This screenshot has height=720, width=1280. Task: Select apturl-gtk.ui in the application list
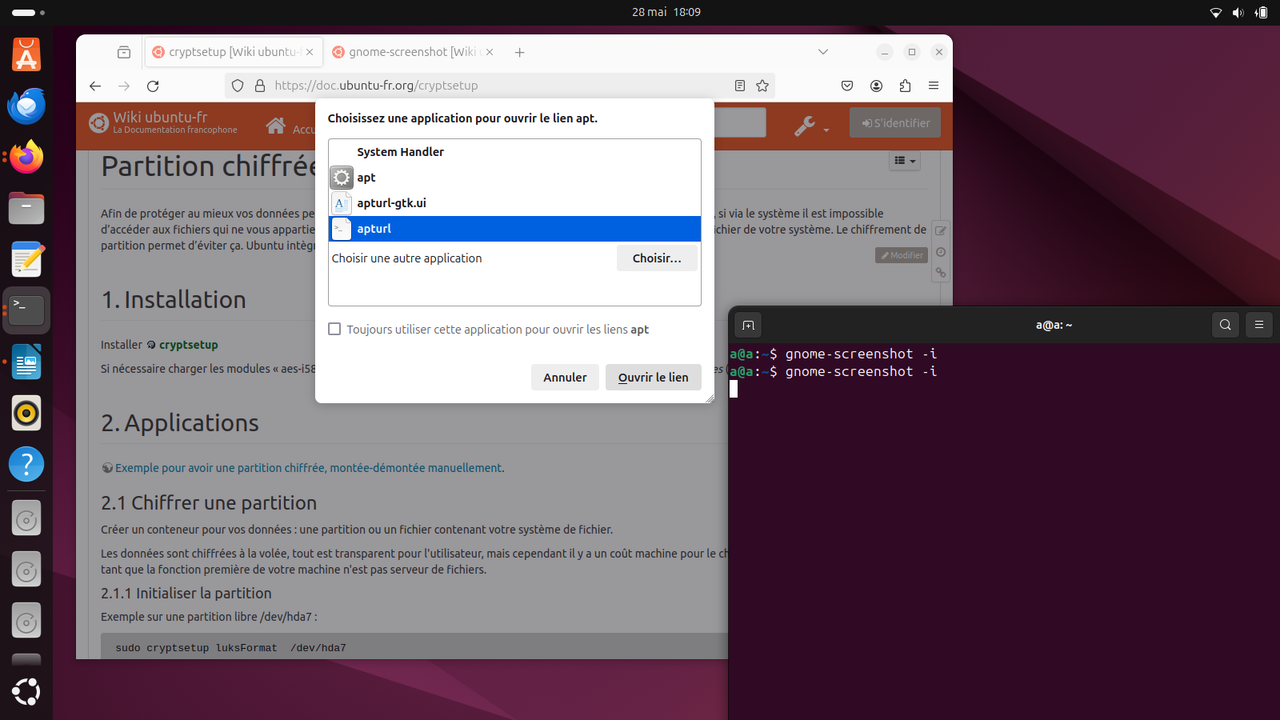tap(515, 203)
